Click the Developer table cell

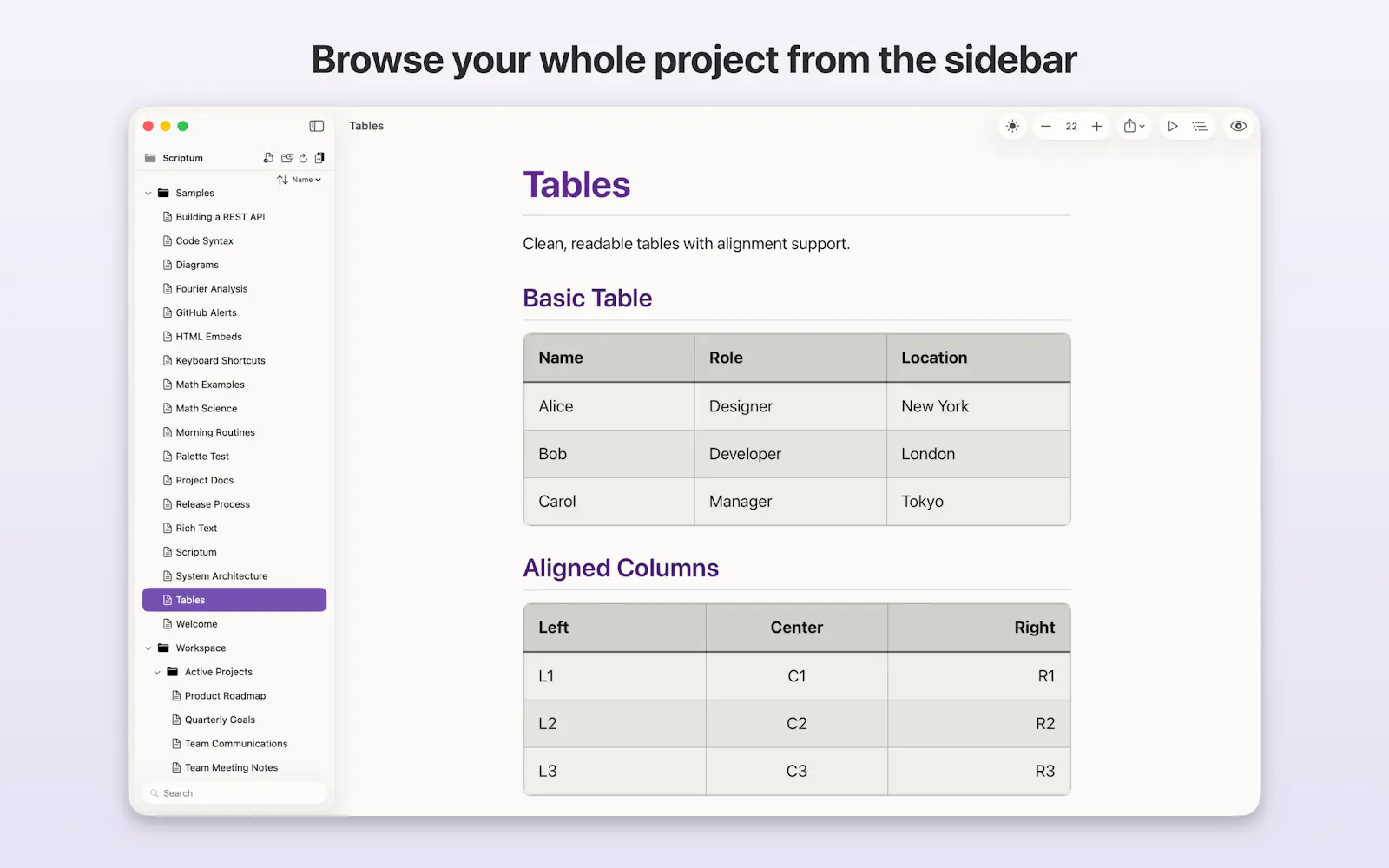(790, 454)
